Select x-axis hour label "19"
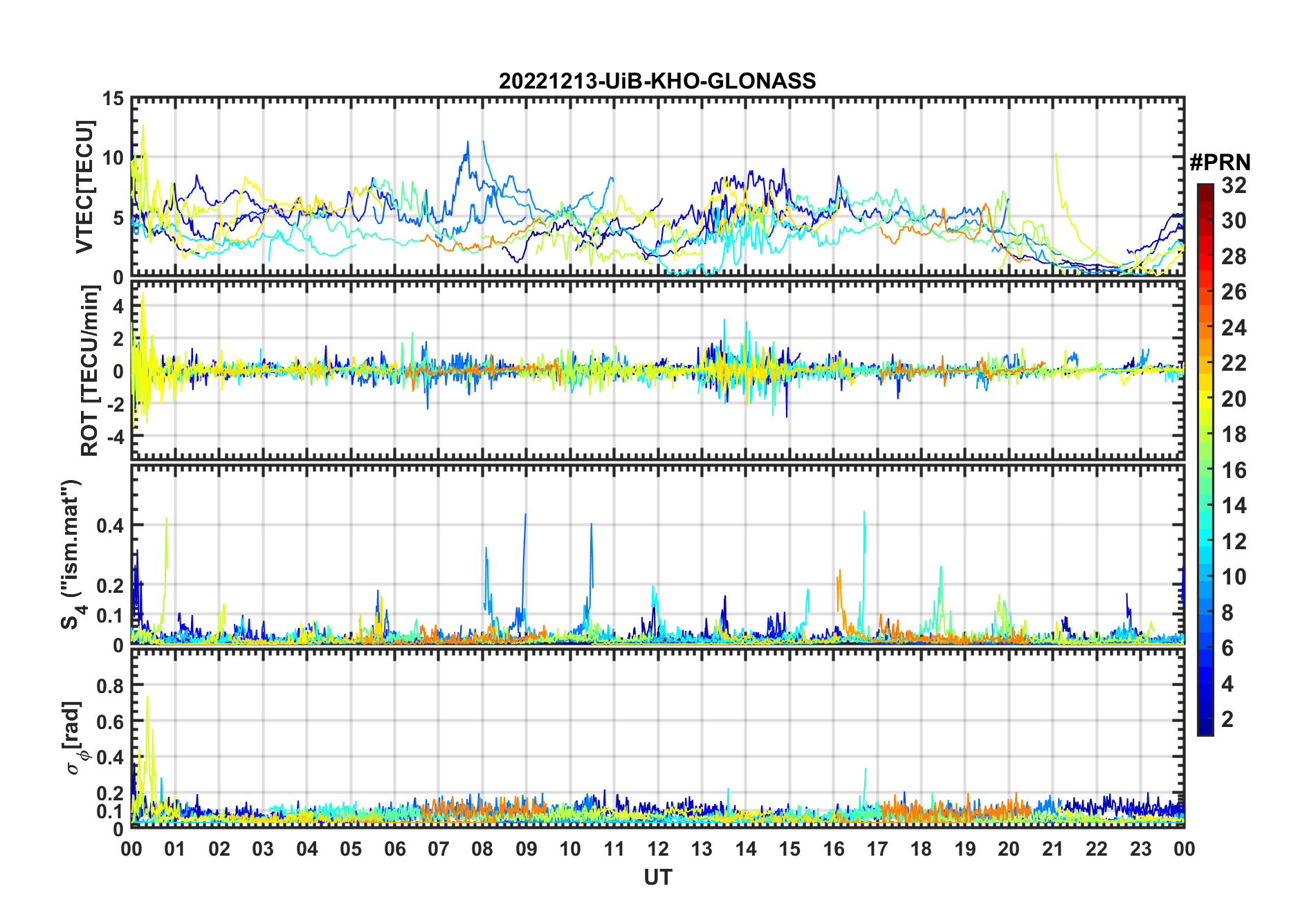Viewport: 1316px width, 920px height. click(965, 849)
